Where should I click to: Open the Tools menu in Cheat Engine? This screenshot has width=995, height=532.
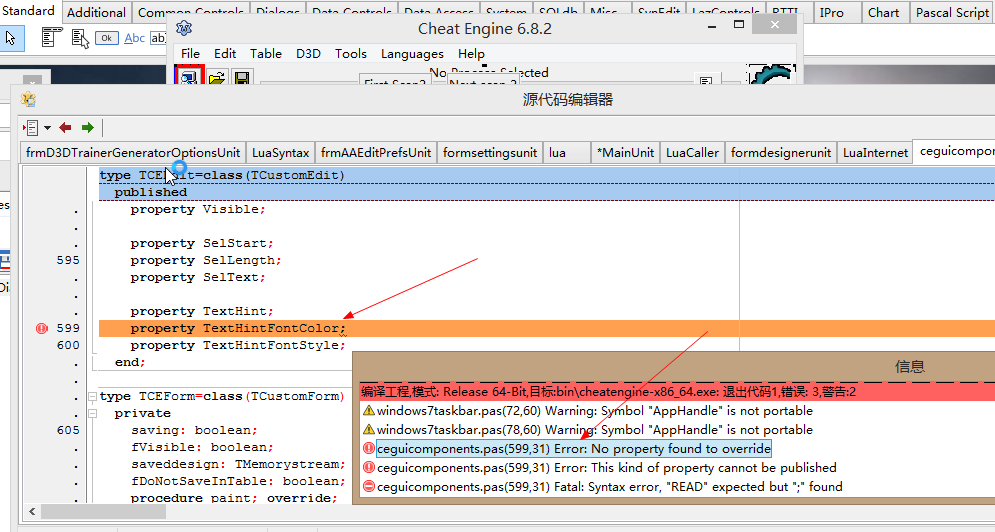pos(350,53)
